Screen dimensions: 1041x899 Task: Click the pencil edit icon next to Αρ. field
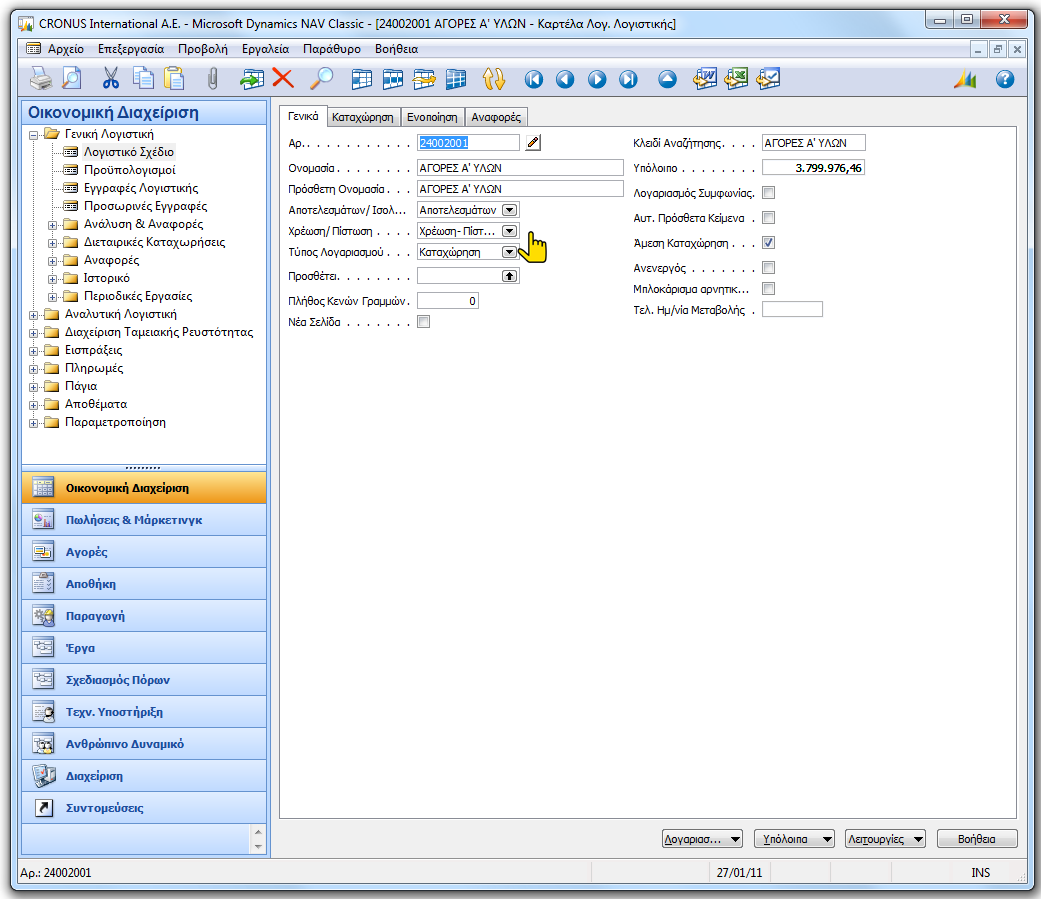tap(532, 143)
